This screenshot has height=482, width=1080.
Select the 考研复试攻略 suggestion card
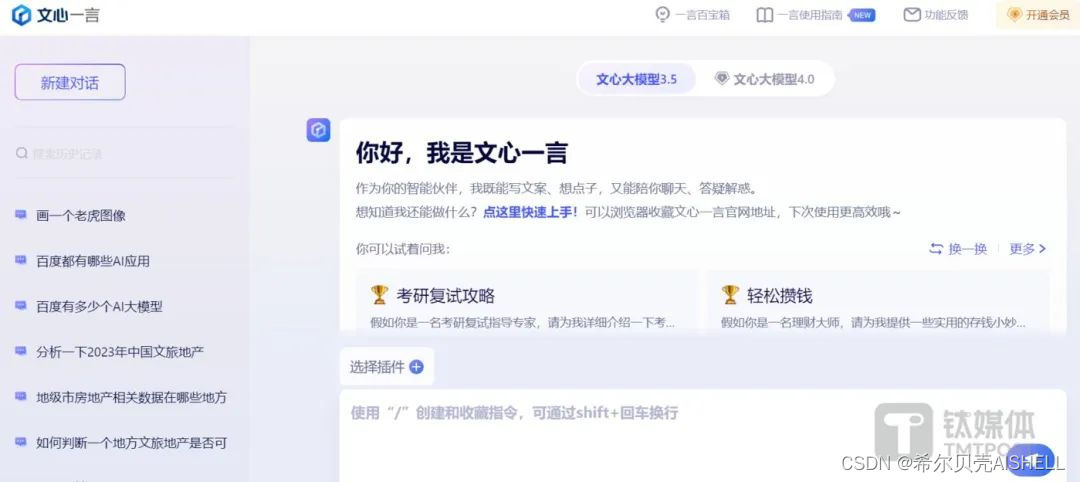[x=527, y=302]
